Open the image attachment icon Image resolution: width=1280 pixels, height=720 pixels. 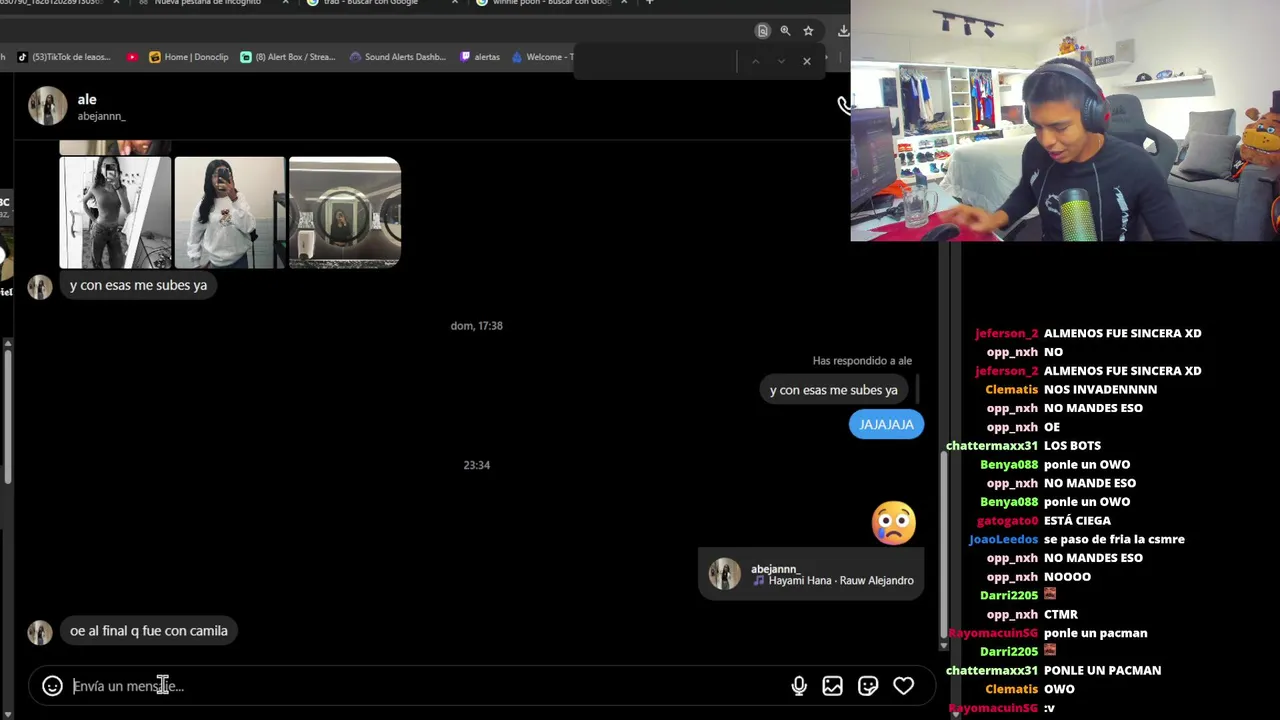click(832, 686)
